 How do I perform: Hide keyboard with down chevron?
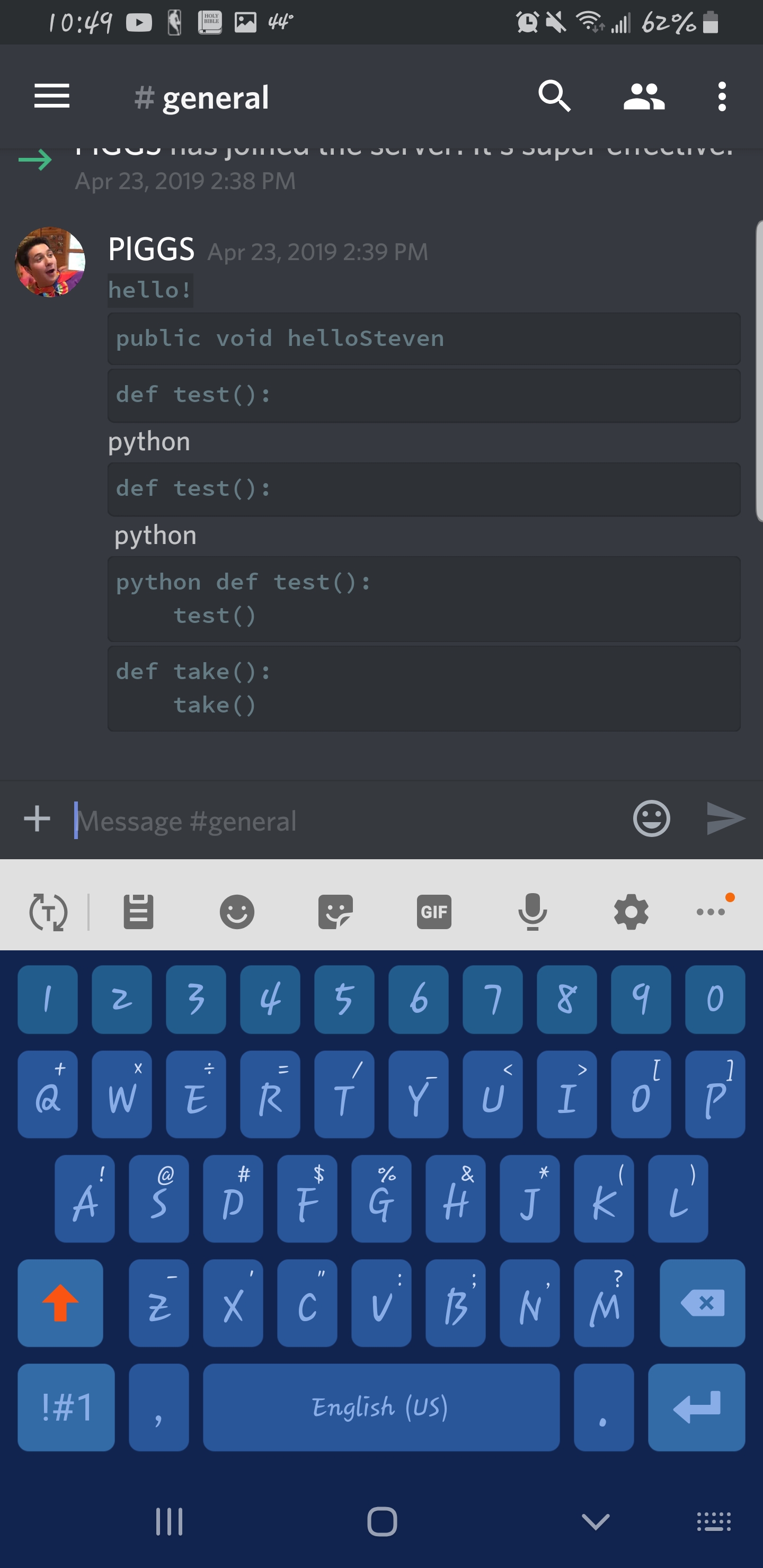point(595,1521)
